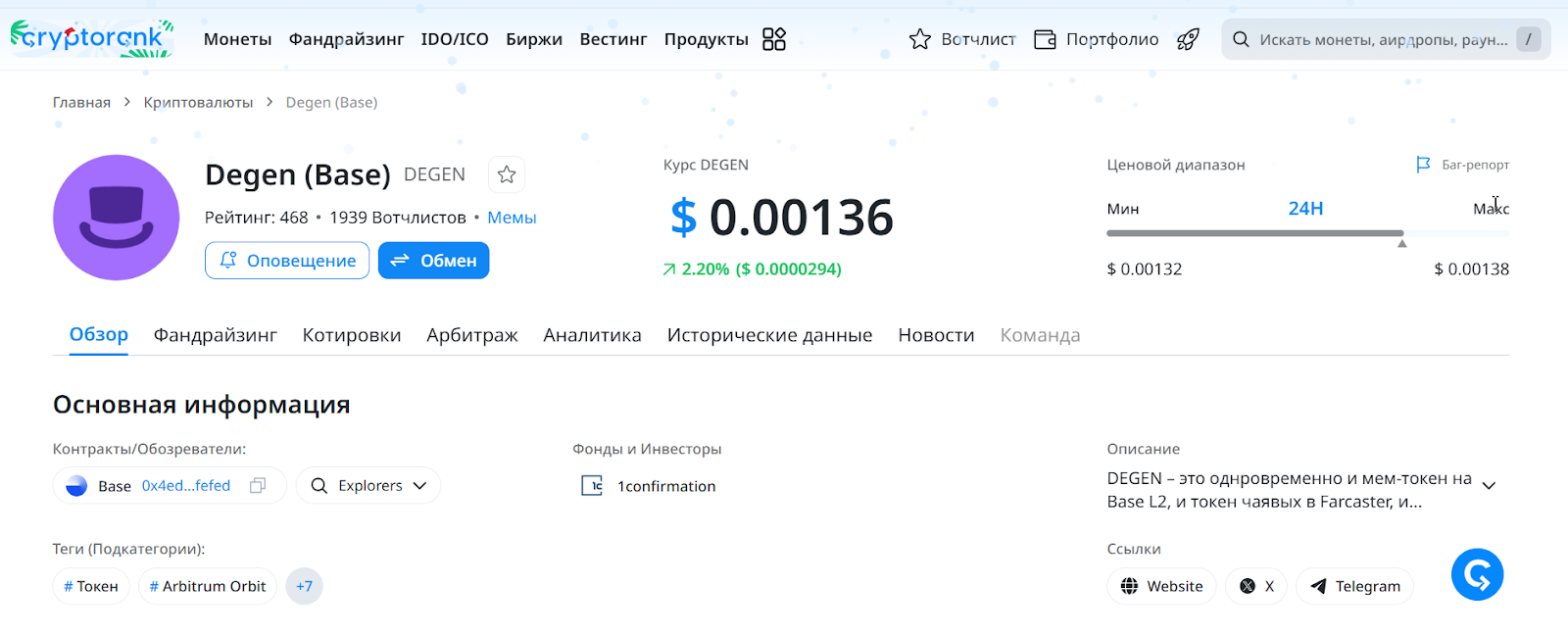
Task: Focus the search coins input field
Action: point(1382,39)
